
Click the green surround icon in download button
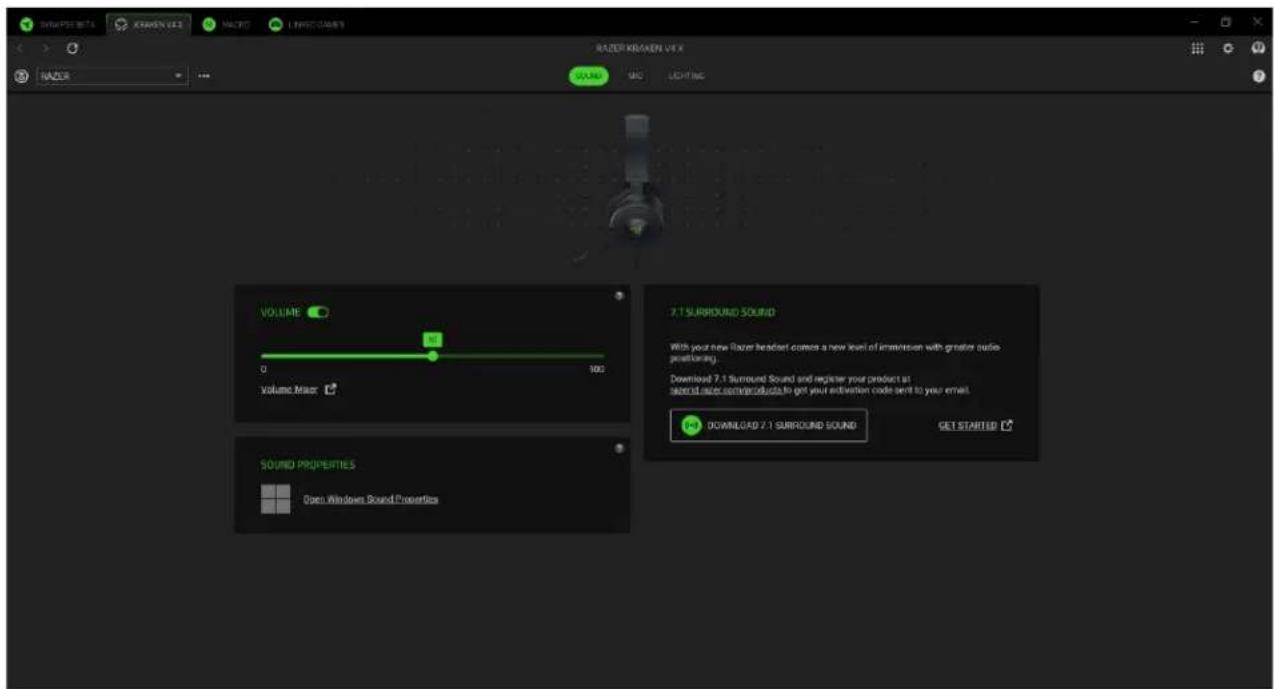691,425
